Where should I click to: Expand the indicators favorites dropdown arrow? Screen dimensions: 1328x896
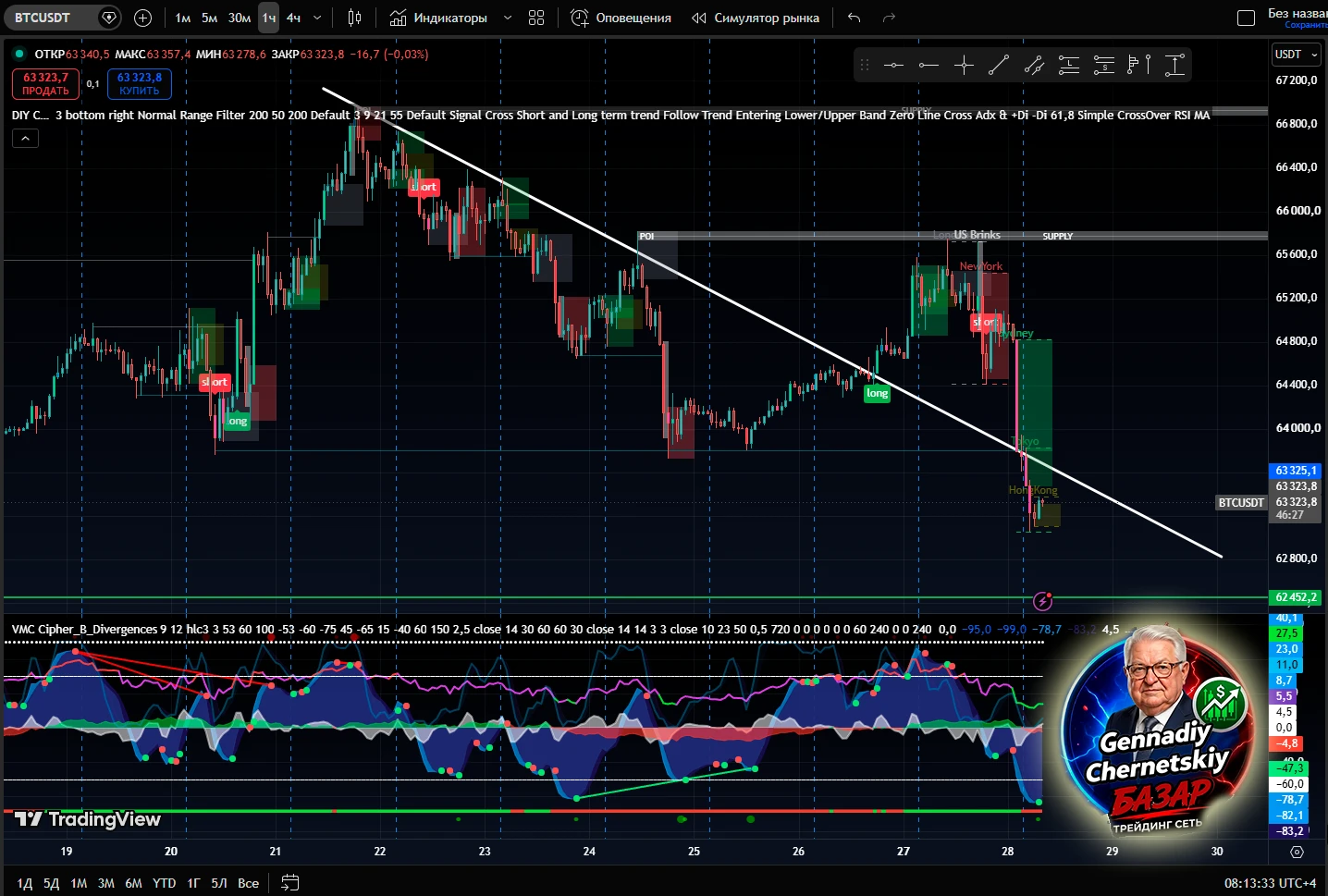(507, 18)
